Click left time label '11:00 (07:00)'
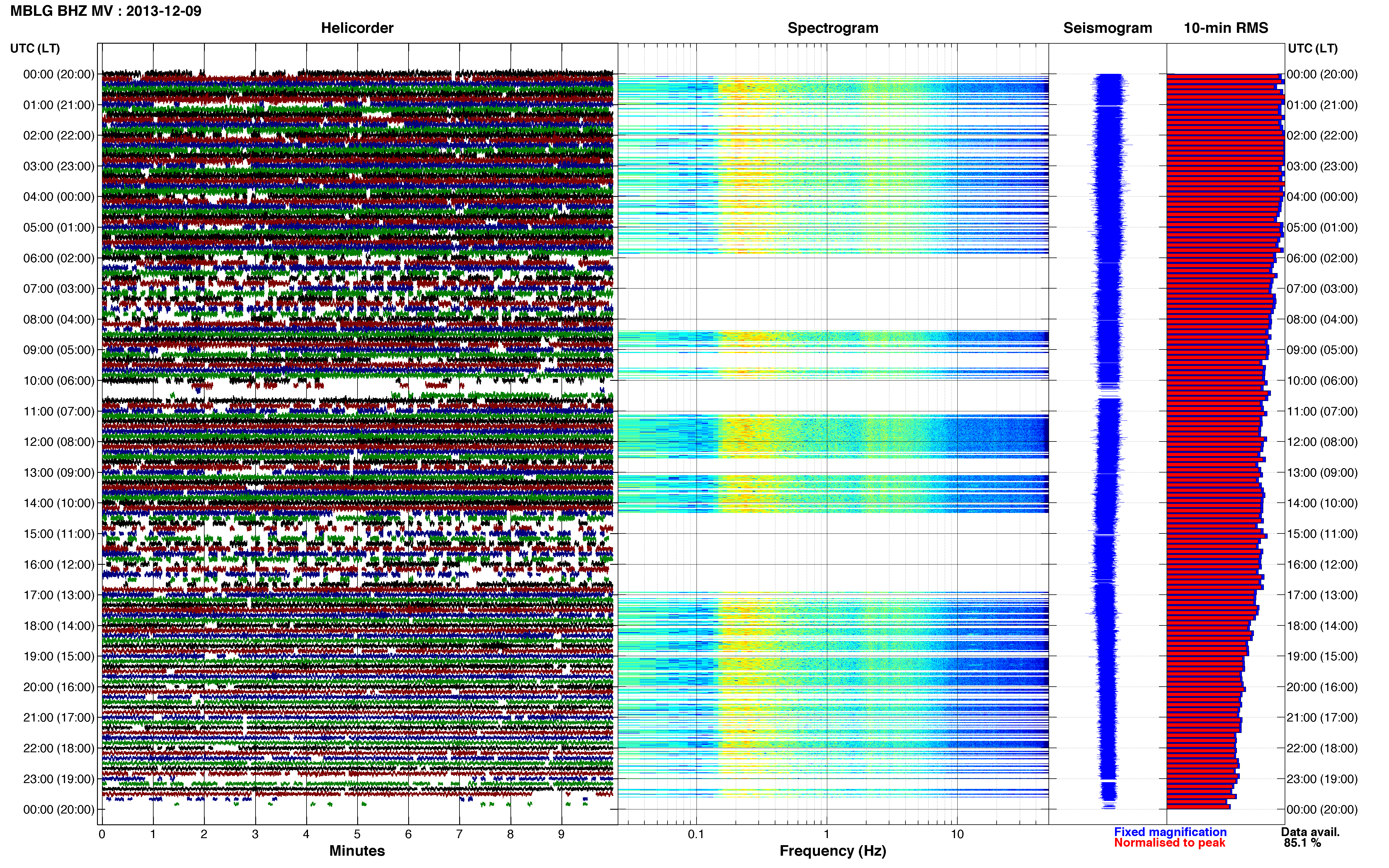The width and height of the screenshot is (1389, 868). [x=59, y=411]
